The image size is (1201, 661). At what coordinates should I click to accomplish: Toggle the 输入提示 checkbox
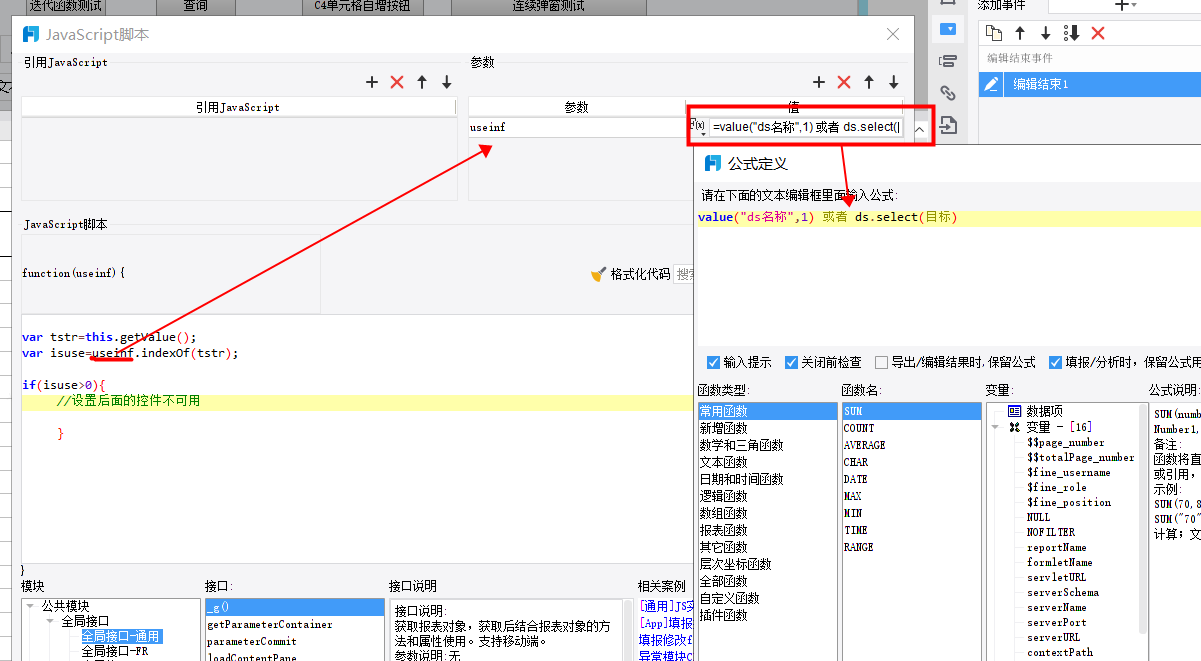[713, 362]
